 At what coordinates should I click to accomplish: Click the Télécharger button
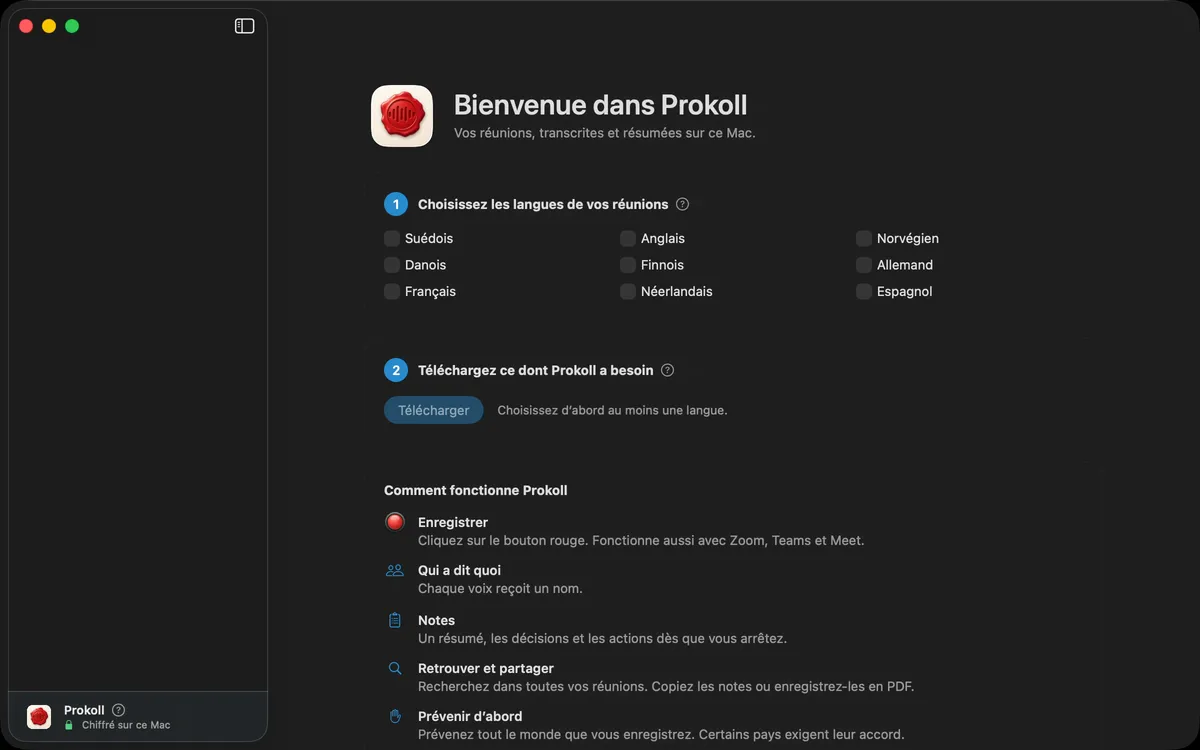[434, 410]
